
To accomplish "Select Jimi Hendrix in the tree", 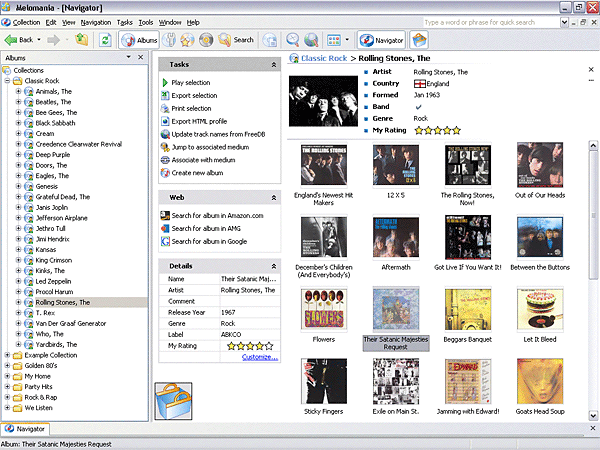I will (x=52, y=239).
